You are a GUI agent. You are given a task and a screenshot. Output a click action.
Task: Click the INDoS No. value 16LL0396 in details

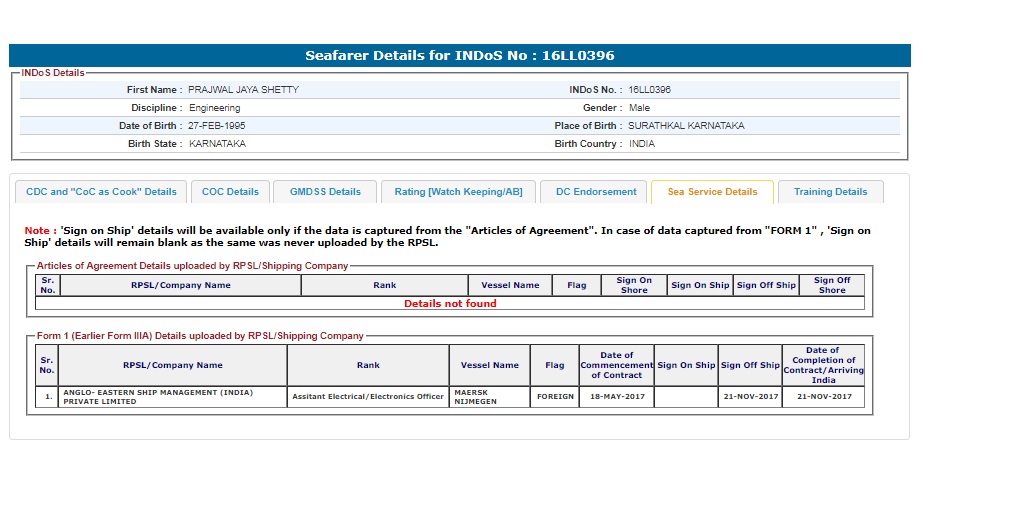(650, 90)
